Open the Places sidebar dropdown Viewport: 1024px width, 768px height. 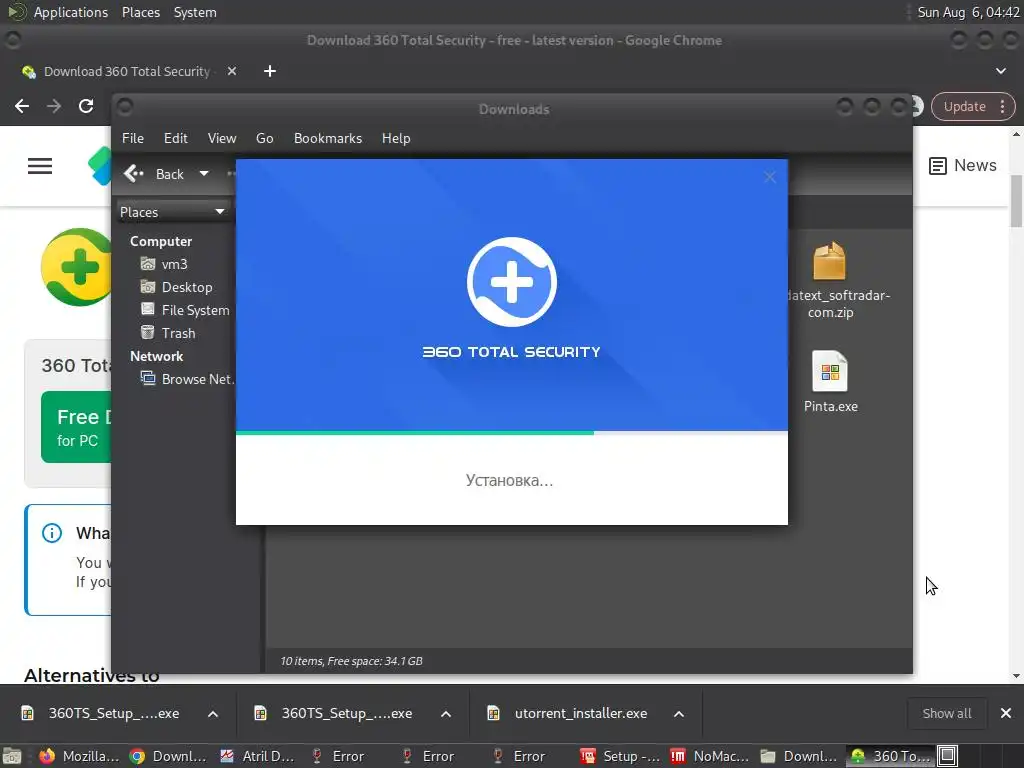(x=172, y=212)
